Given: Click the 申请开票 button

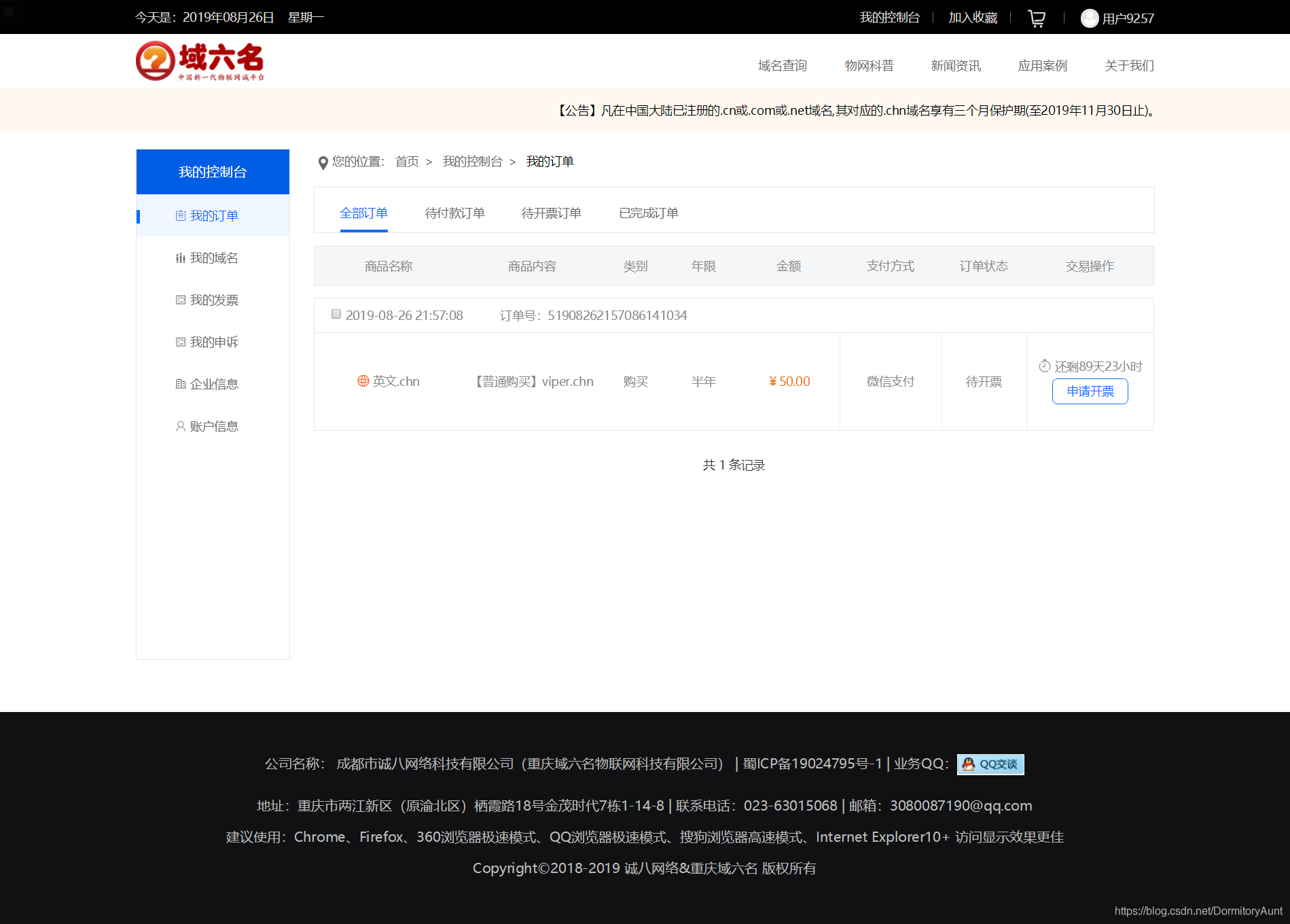Looking at the screenshot, I should point(1089,391).
